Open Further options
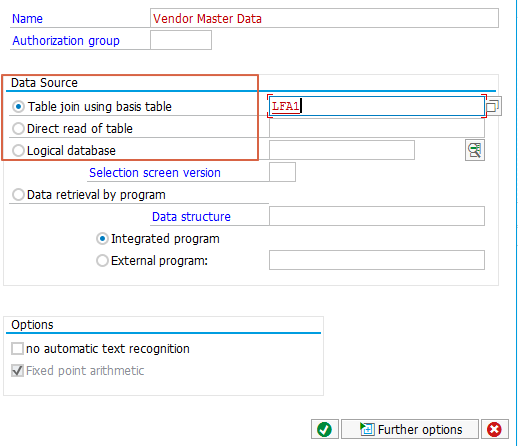The height and width of the screenshot is (446, 518). (x=410, y=429)
